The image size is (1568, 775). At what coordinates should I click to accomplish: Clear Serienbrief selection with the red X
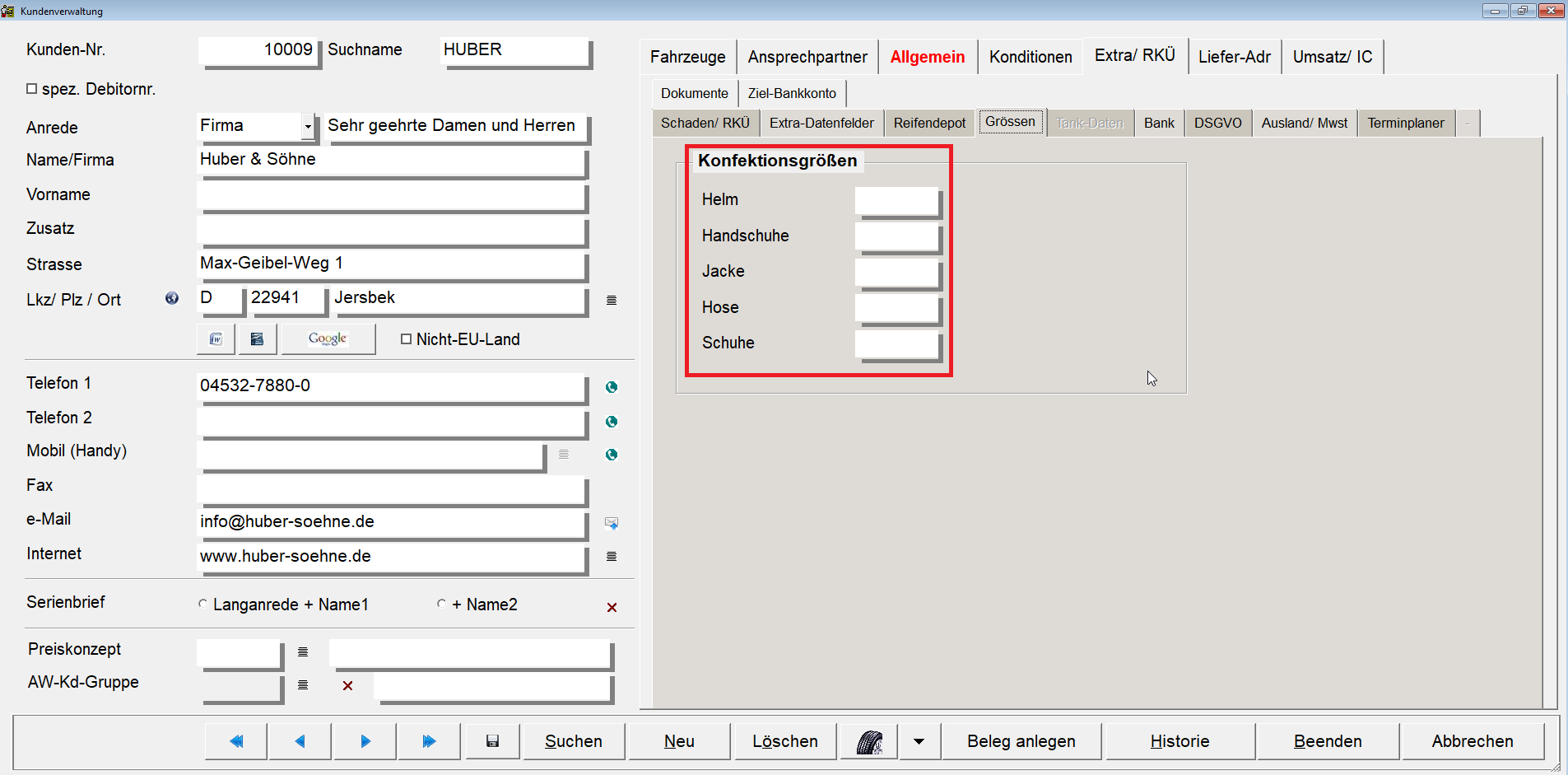(612, 607)
